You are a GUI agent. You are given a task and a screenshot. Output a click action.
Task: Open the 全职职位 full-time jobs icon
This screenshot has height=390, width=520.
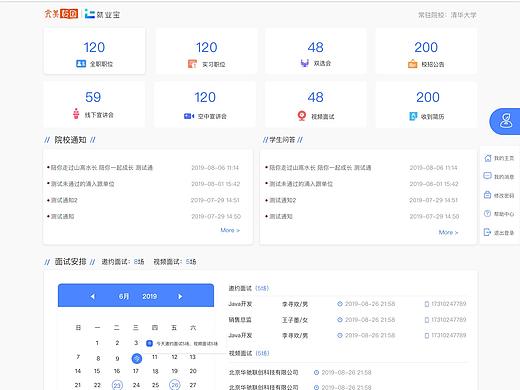[x=81, y=64]
